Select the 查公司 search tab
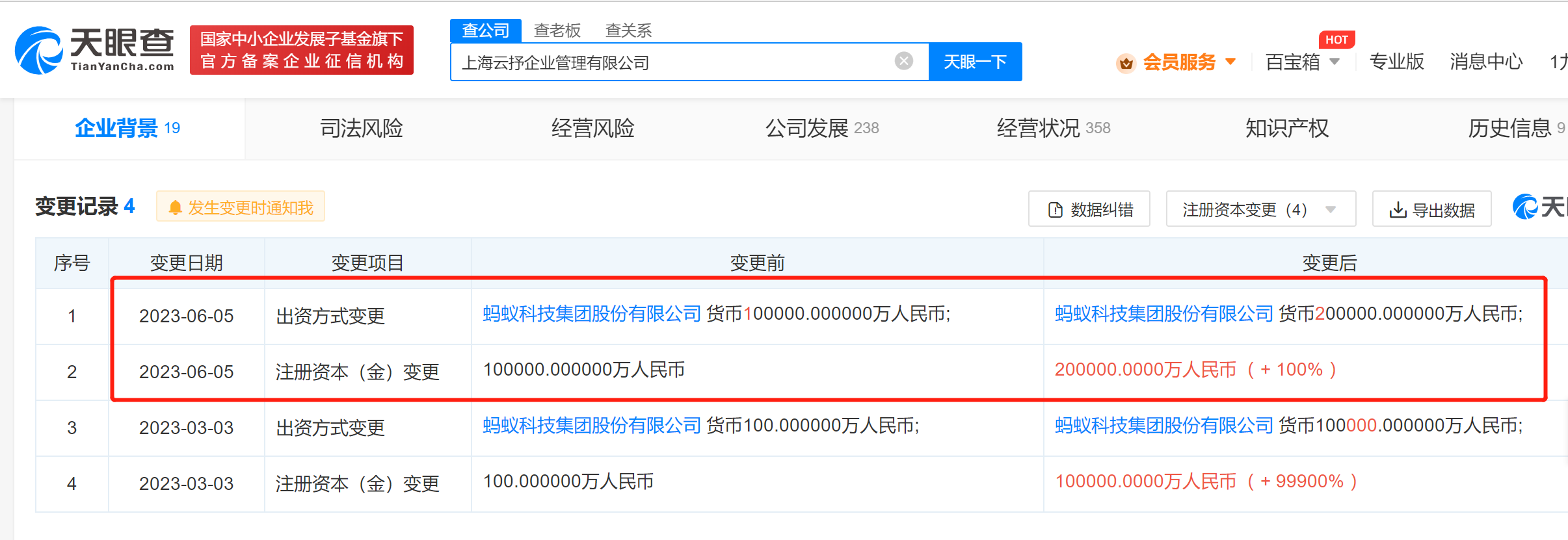 tap(485, 31)
